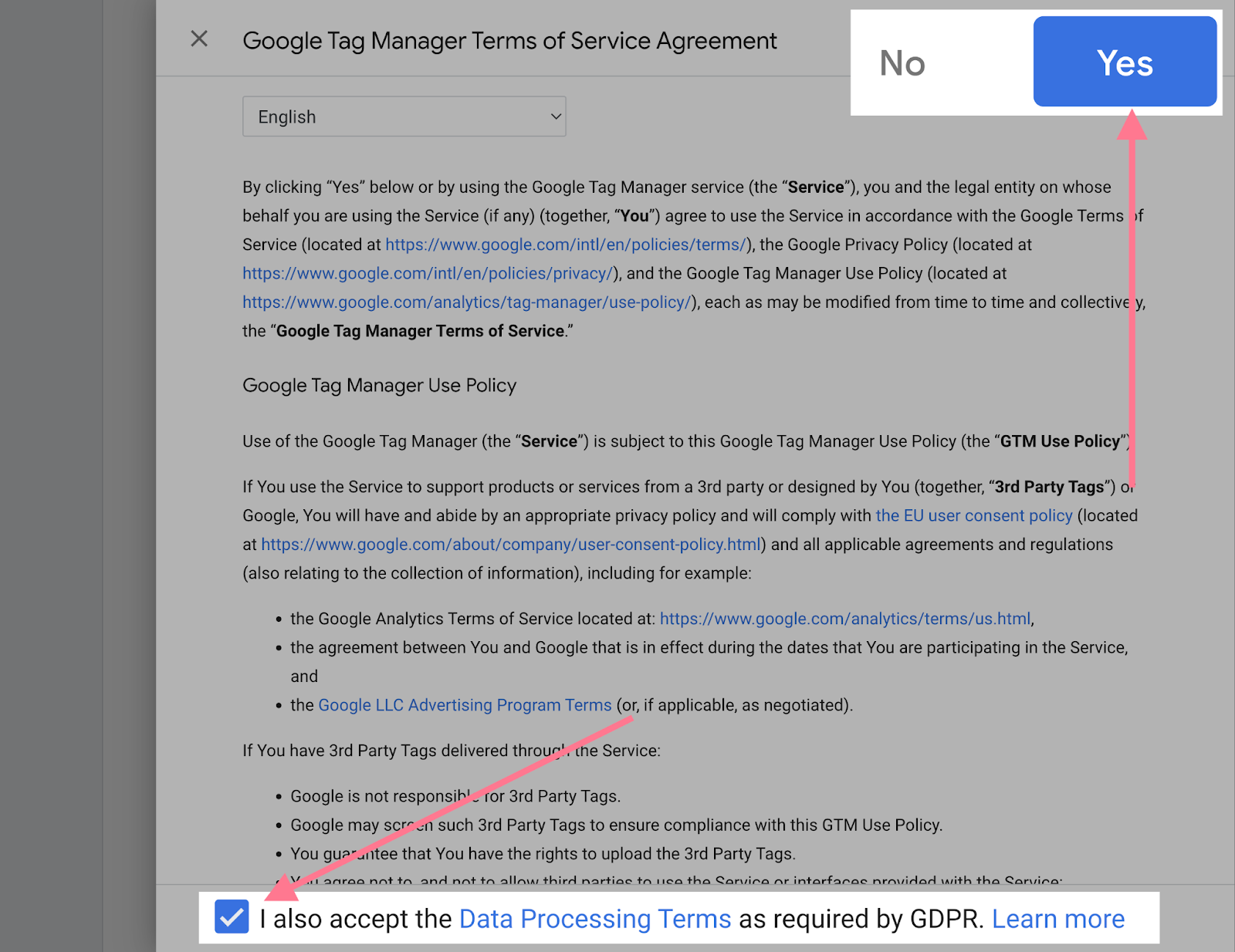Click the English label in the language field

[x=286, y=116]
